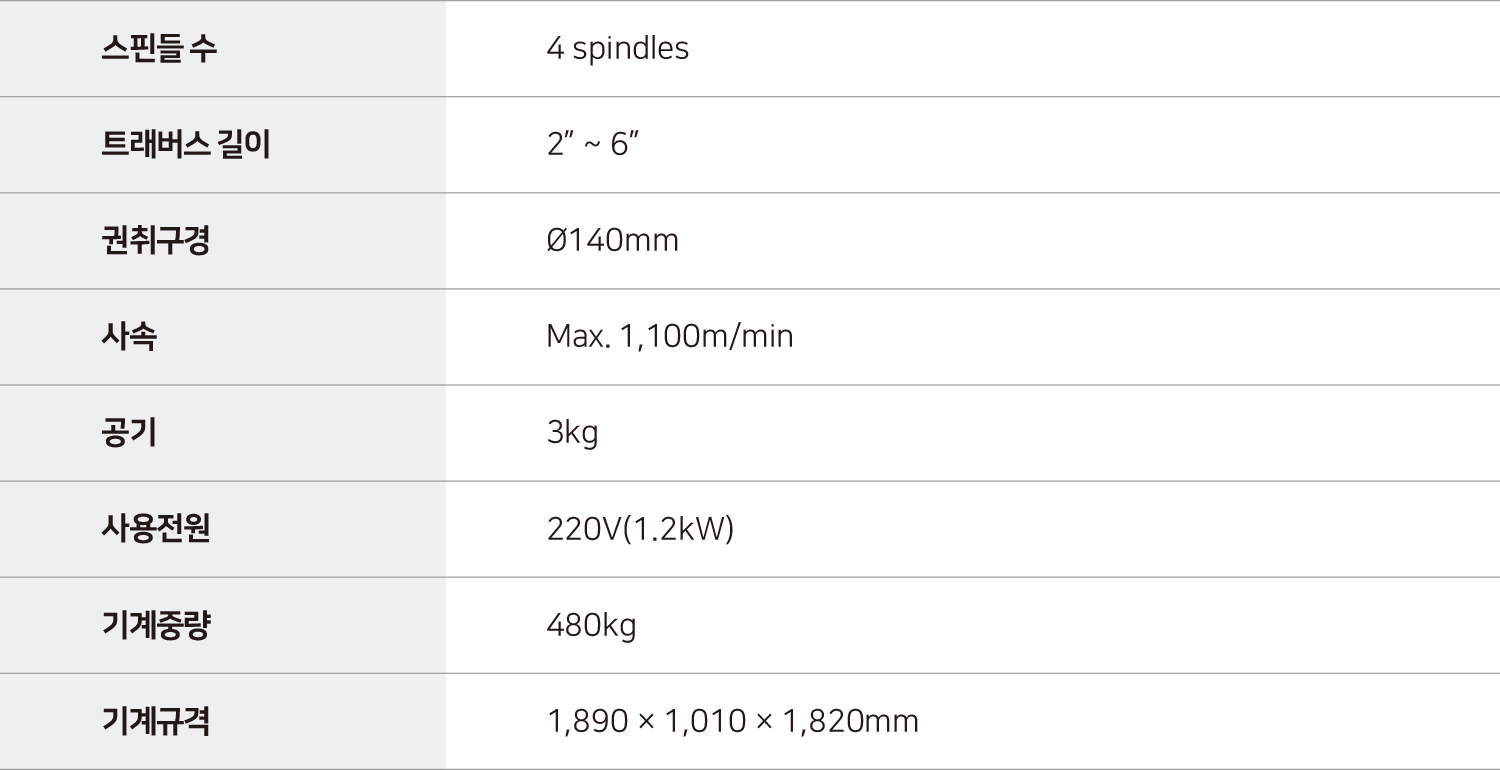1500x770 pixels.
Task: Select the 3kg value text
Action: [573, 434]
